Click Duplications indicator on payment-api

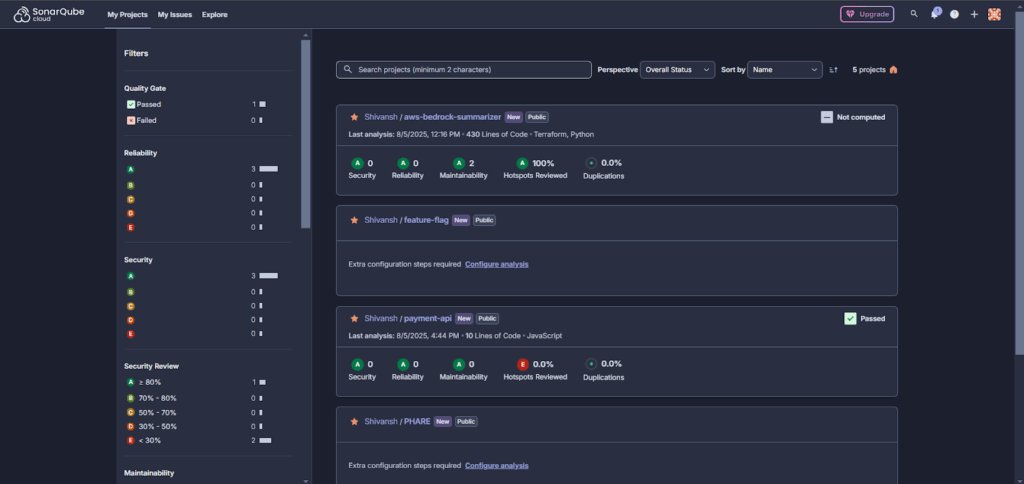point(591,364)
